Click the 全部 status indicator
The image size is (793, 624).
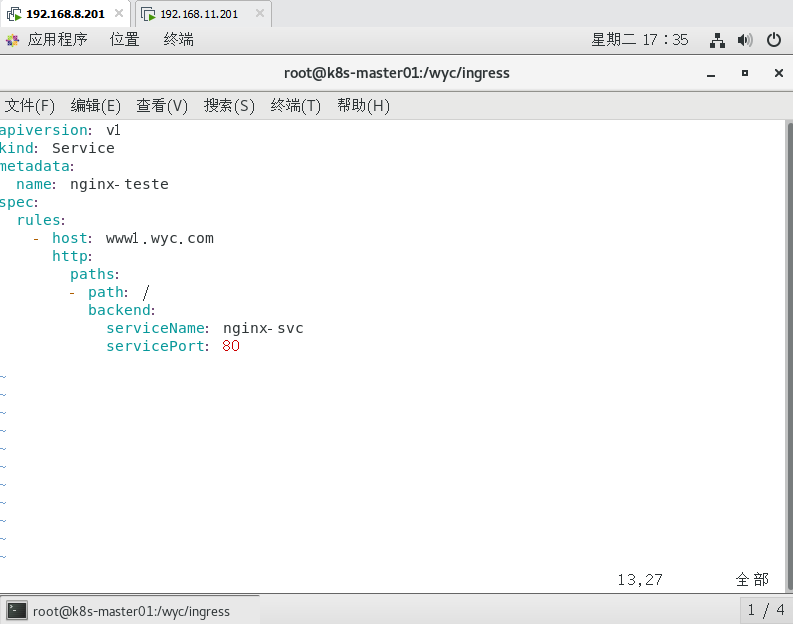tap(752, 580)
